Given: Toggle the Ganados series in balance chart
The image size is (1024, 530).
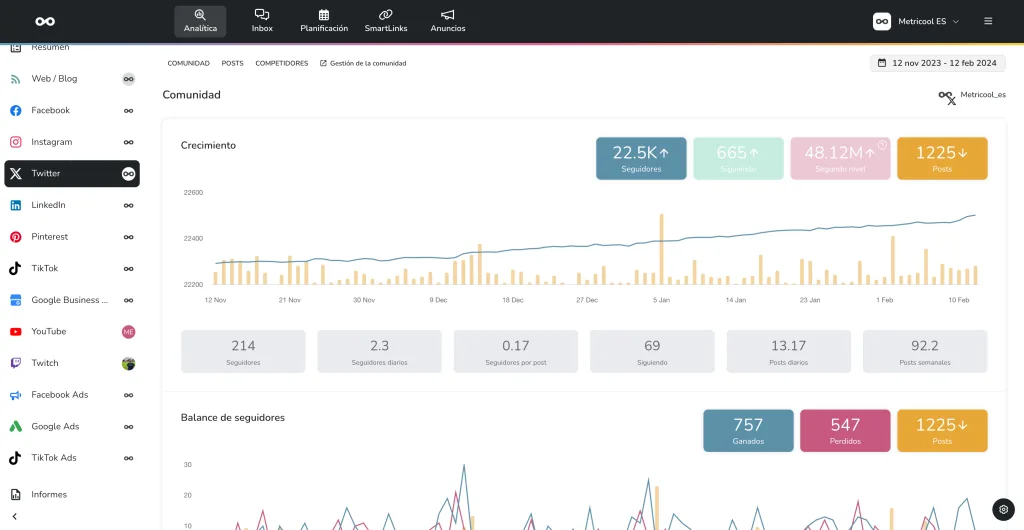Looking at the screenshot, I should pyautogui.click(x=748, y=430).
